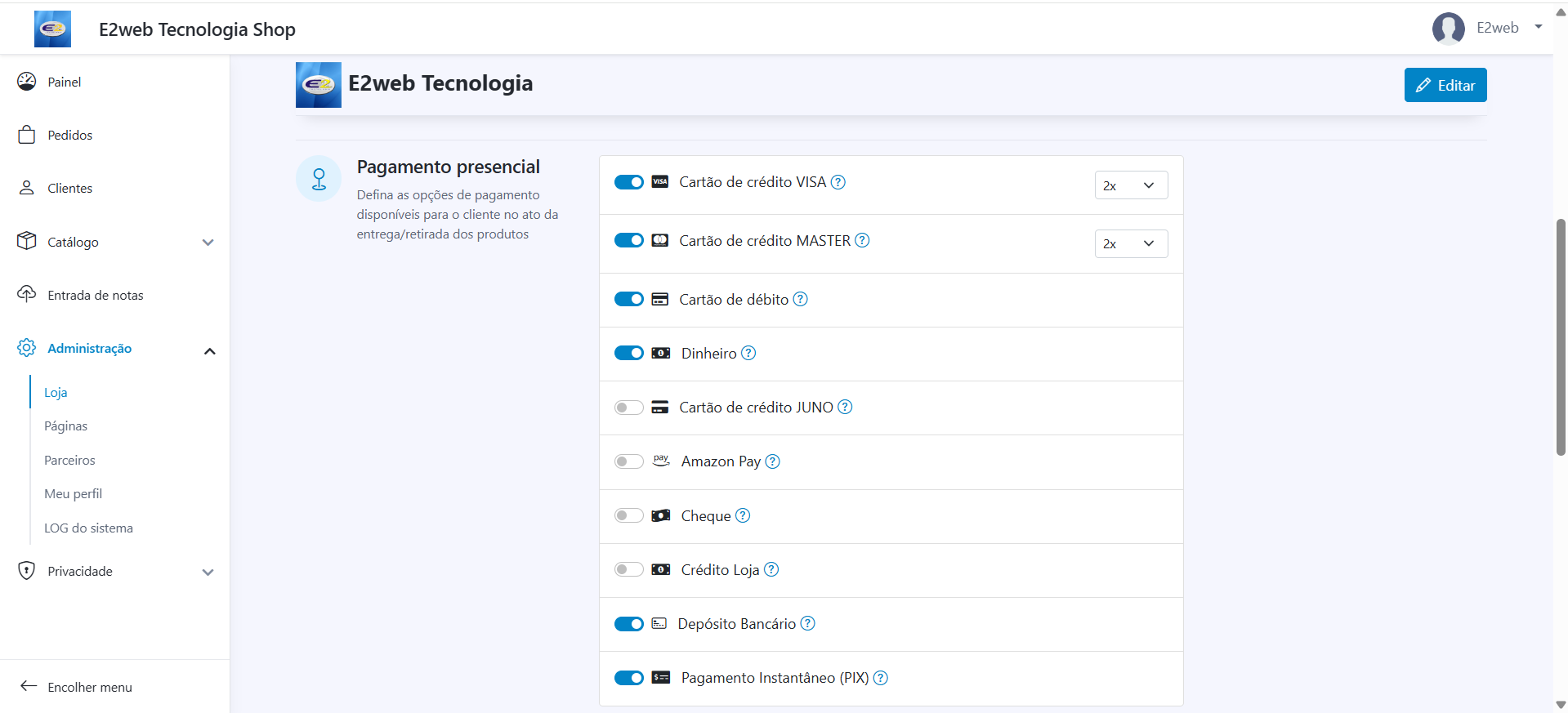Image resolution: width=1568 pixels, height=713 pixels.
Task: Click scrollbar up arrow at top
Action: point(1561,12)
